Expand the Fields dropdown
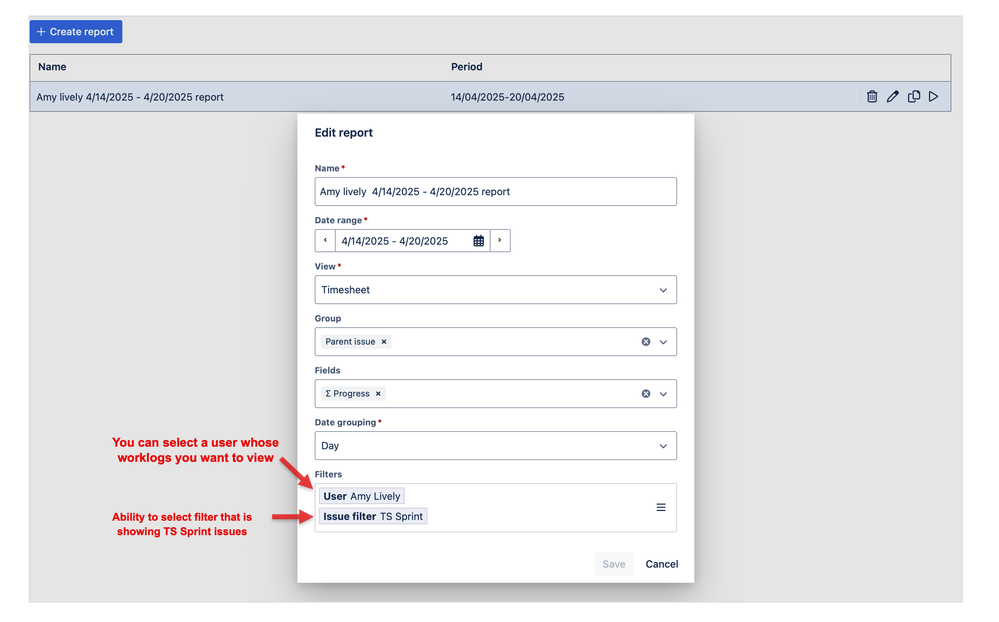Screen dimensions: 999x622 pyautogui.click(x=662, y=393)
